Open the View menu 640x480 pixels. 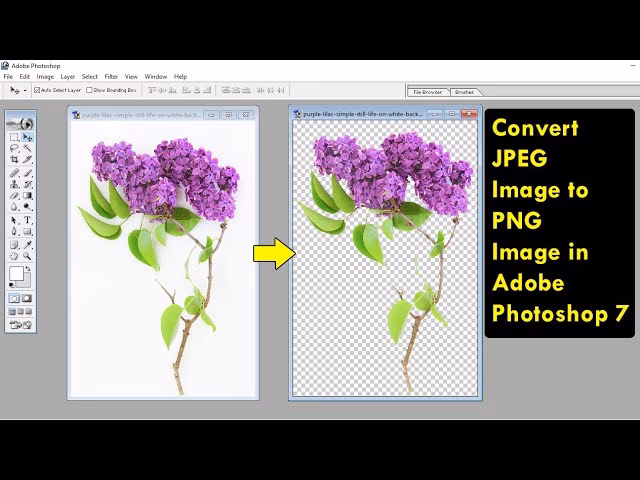pos(131,76)
